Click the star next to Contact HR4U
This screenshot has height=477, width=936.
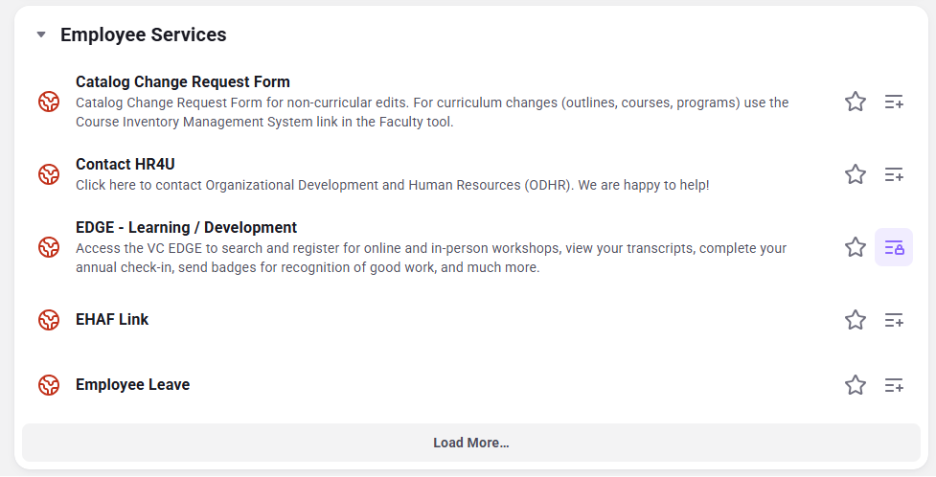click(855, 174)
